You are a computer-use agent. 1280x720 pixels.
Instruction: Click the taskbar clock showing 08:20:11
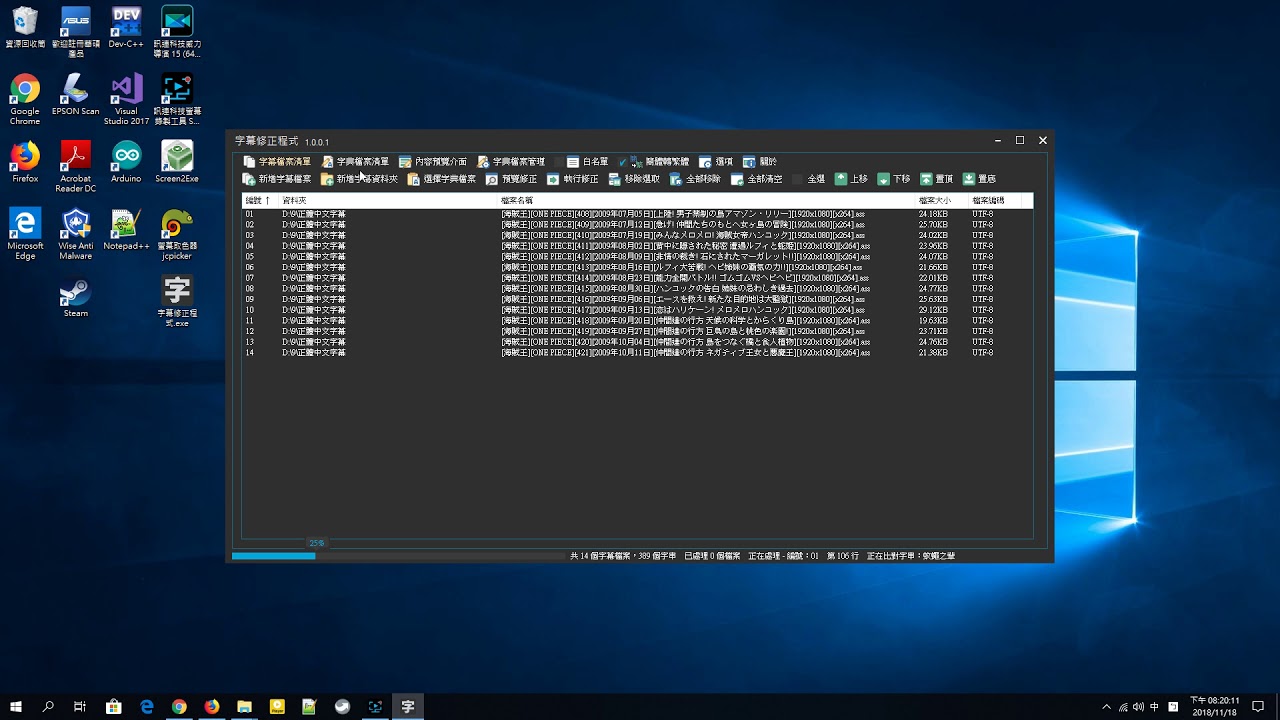(1214, 706)
